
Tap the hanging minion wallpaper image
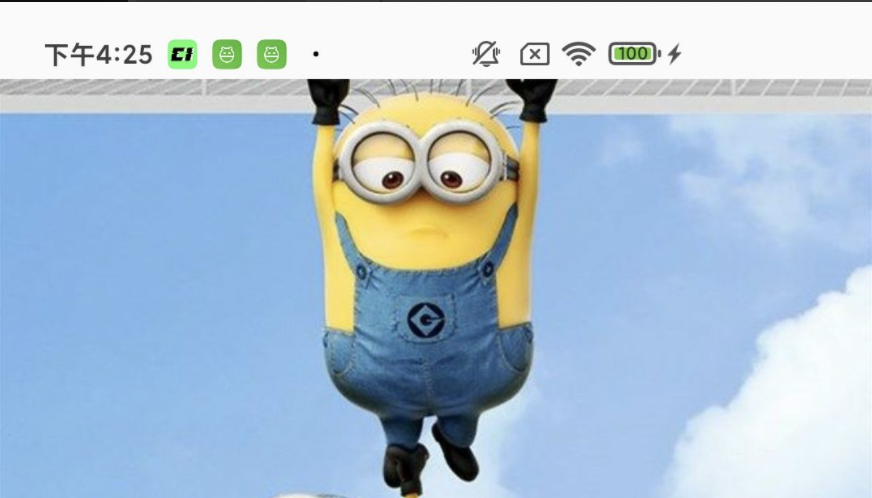(436, 288)
